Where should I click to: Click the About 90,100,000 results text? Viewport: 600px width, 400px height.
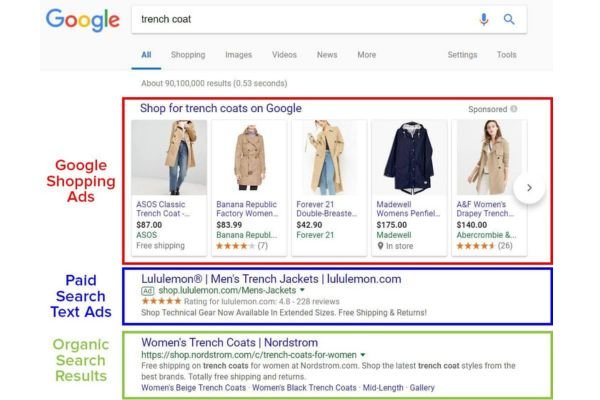[x=214, y=83]
